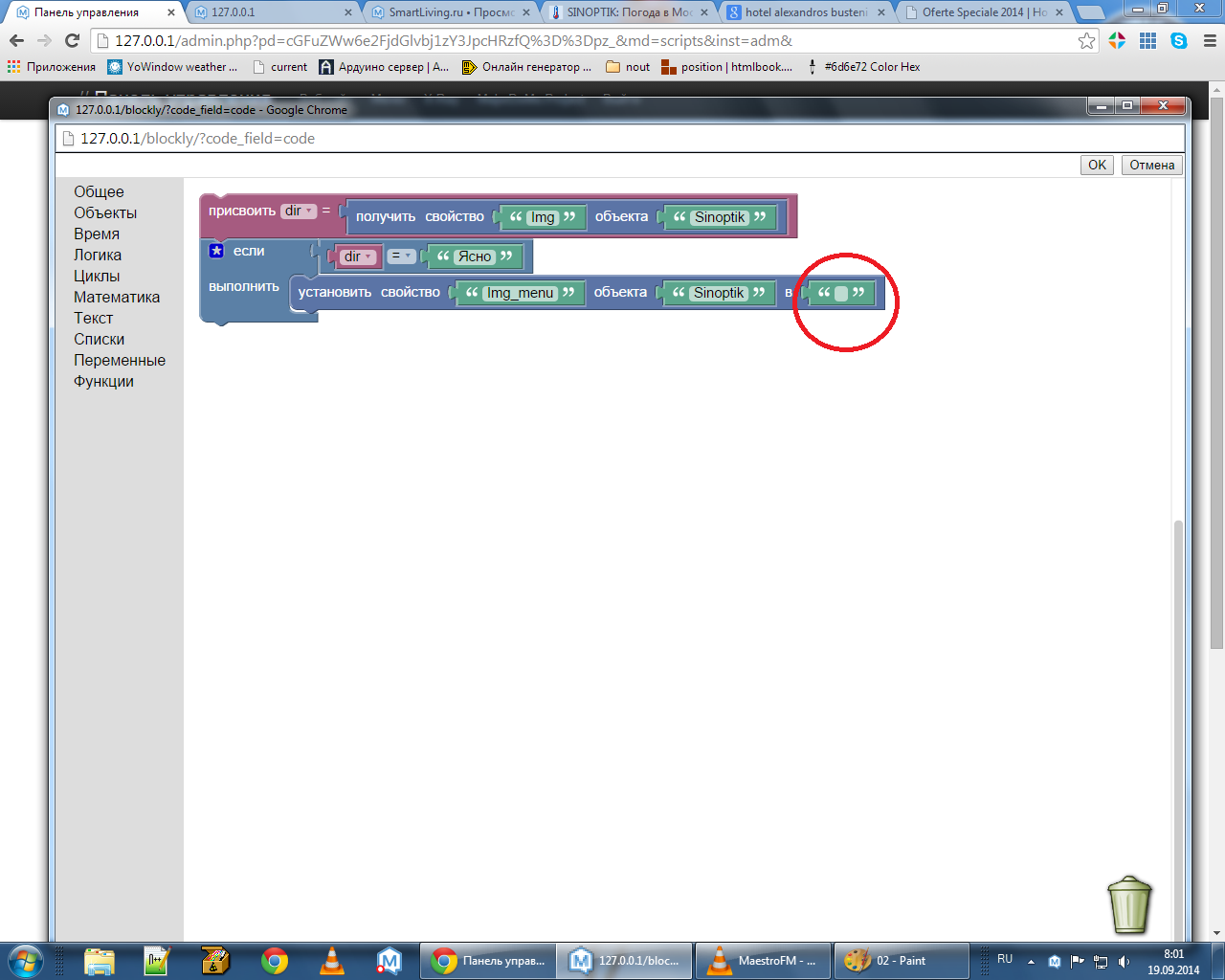Open Windows Explorer from the taskbar

coord(100,960)
